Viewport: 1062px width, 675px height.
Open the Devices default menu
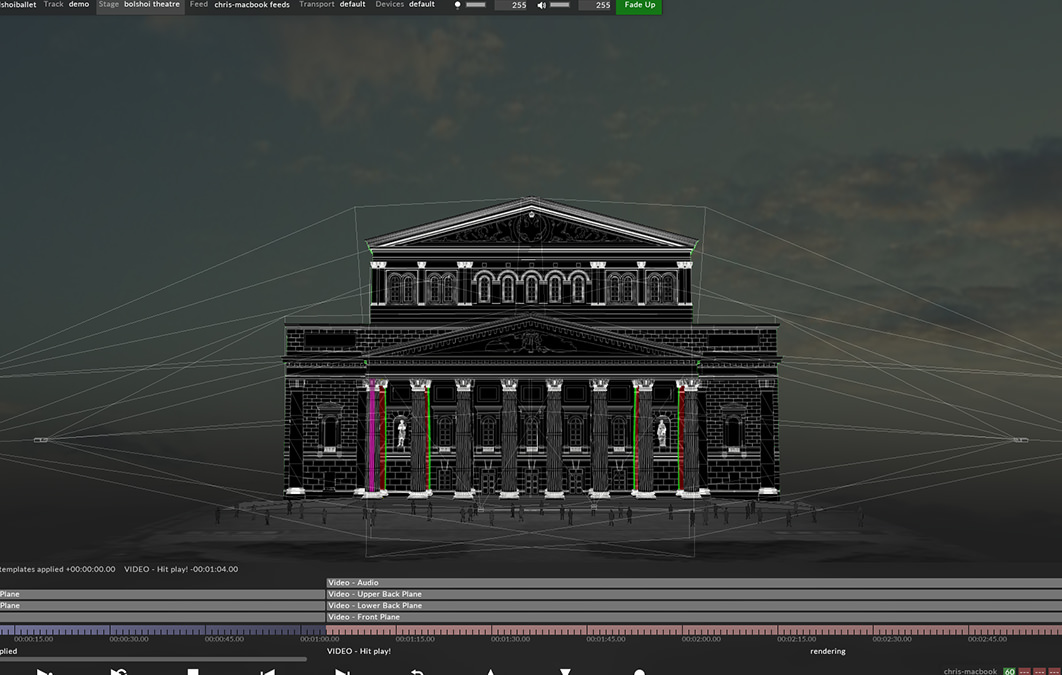coord(405,5)
